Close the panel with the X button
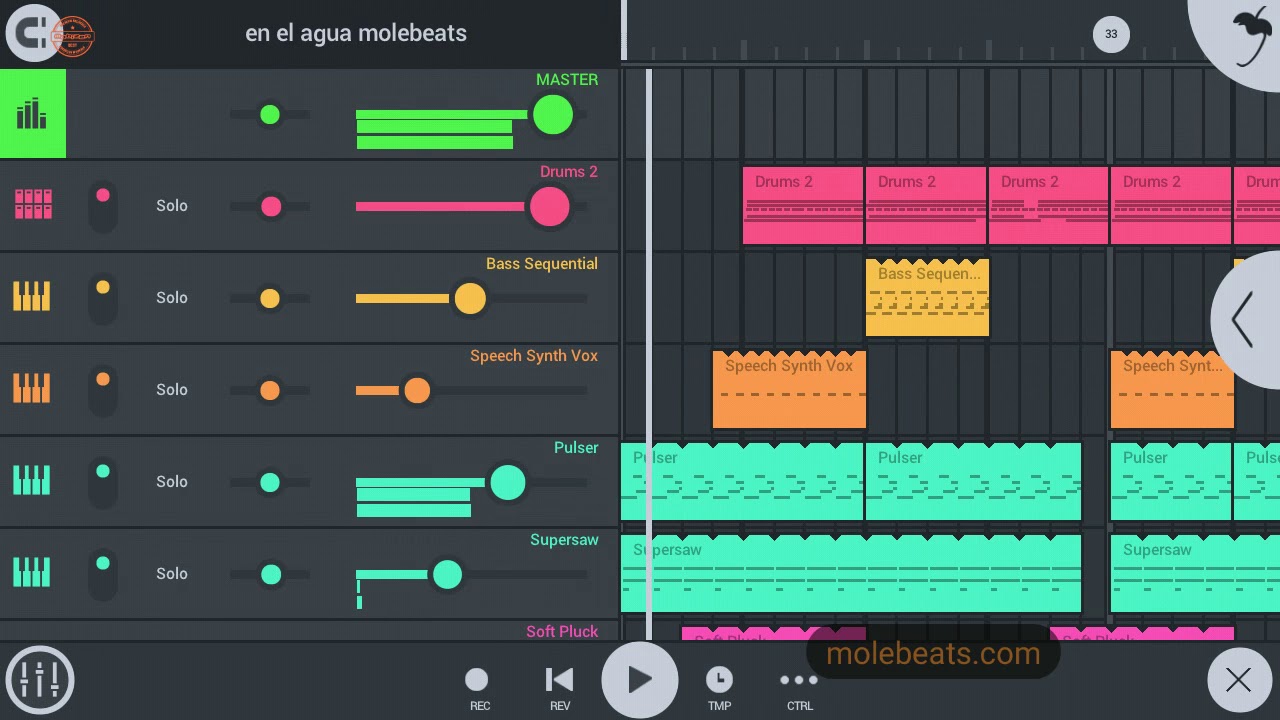This screenshot has width=1280, height=720. 1238,680
